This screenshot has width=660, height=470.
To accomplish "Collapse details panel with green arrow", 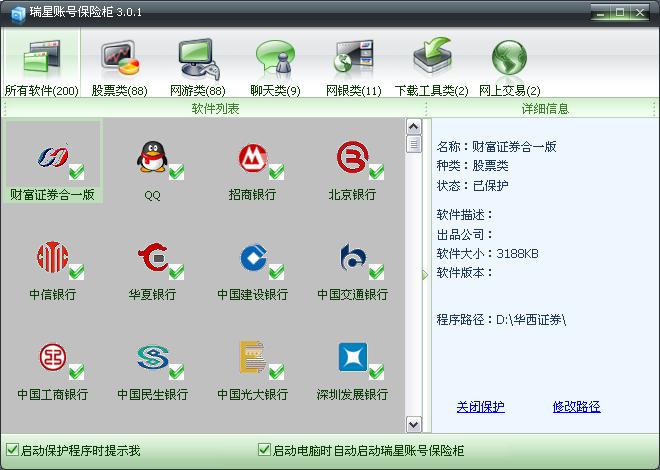I will point(425,275).
